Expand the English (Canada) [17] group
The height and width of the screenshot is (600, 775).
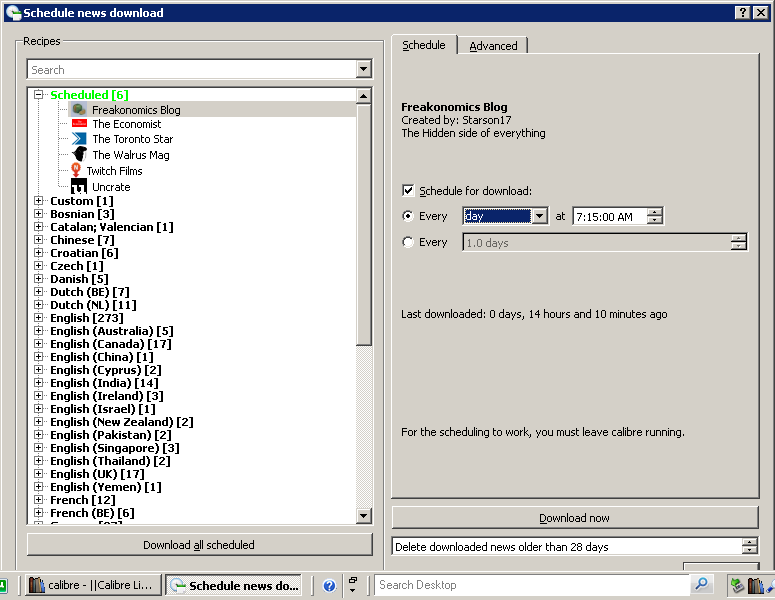click(x=39, y=343)
